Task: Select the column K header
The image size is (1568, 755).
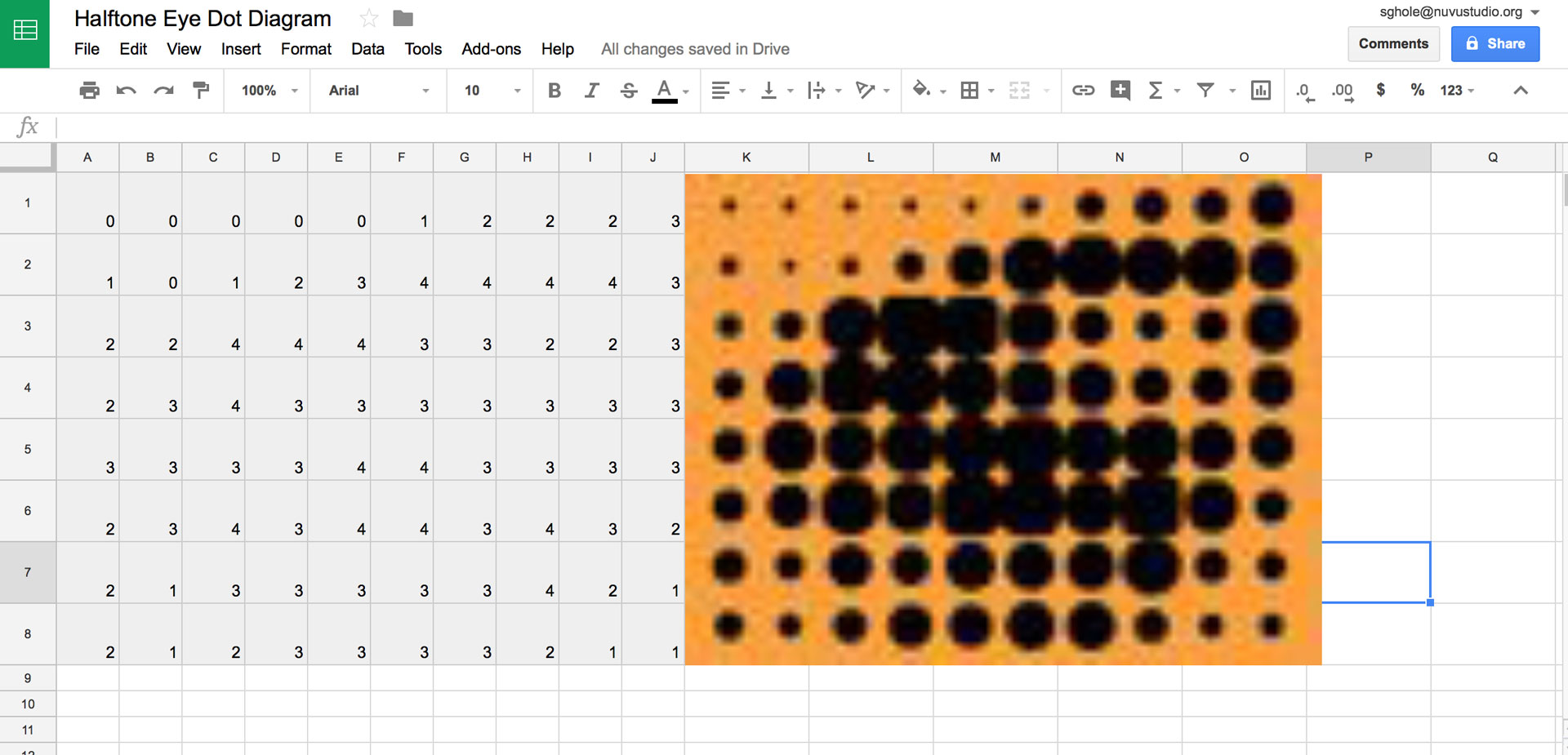Action: click(x=746, y=158)
